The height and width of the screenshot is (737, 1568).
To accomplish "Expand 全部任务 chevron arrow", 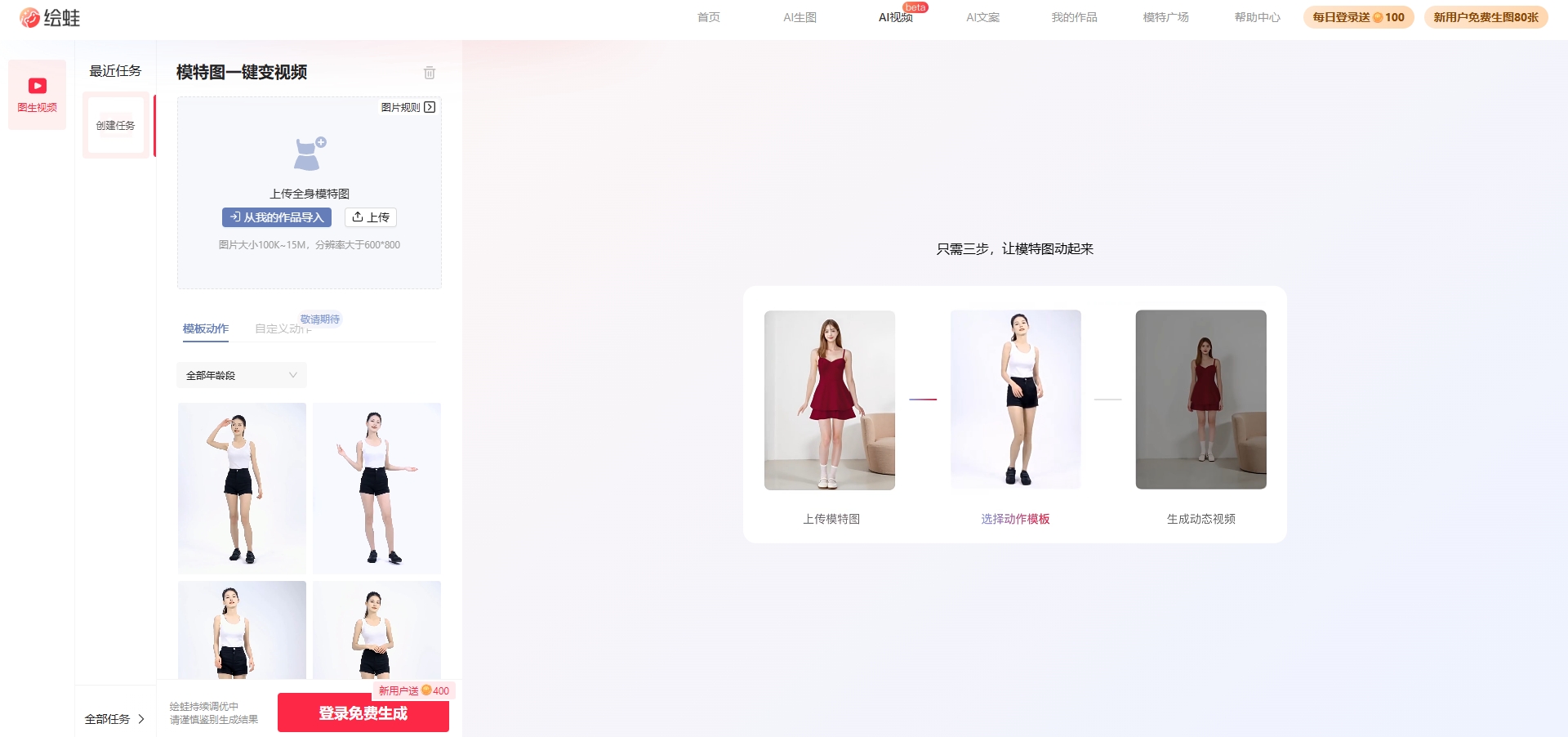I will pyautogui.click(x=141, y=719).
